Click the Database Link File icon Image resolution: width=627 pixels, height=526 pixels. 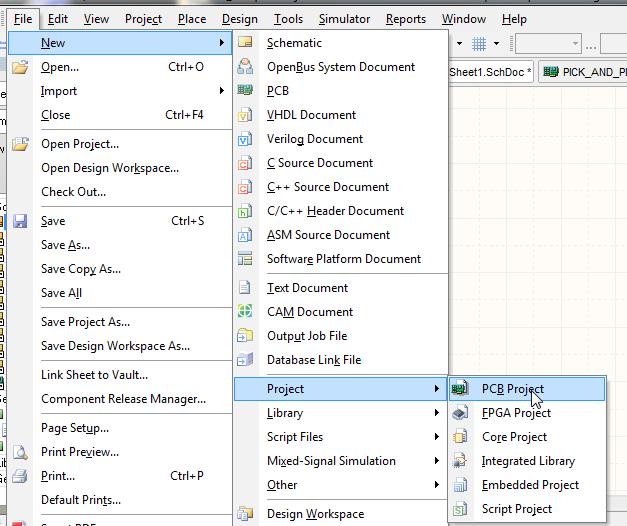point(245,359)
